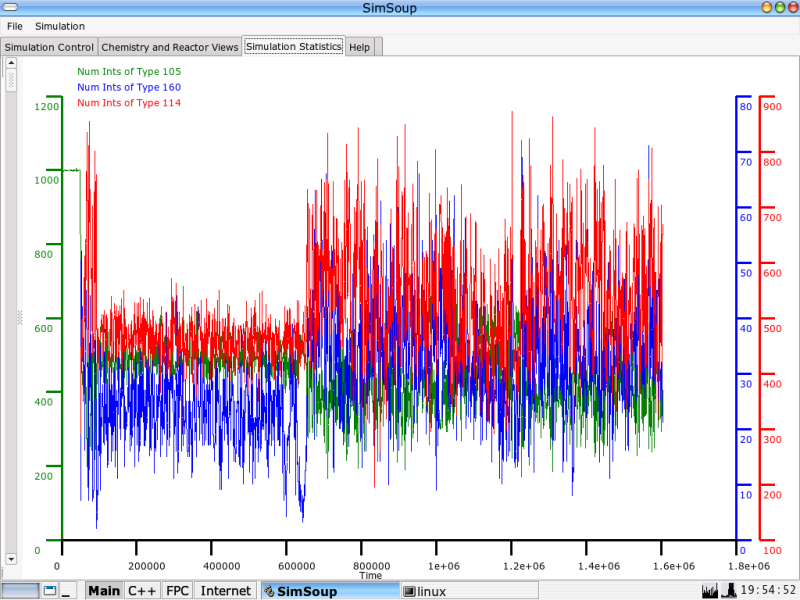
Task: Switch to the Main desktop workspace
Action: pos(103,591)
